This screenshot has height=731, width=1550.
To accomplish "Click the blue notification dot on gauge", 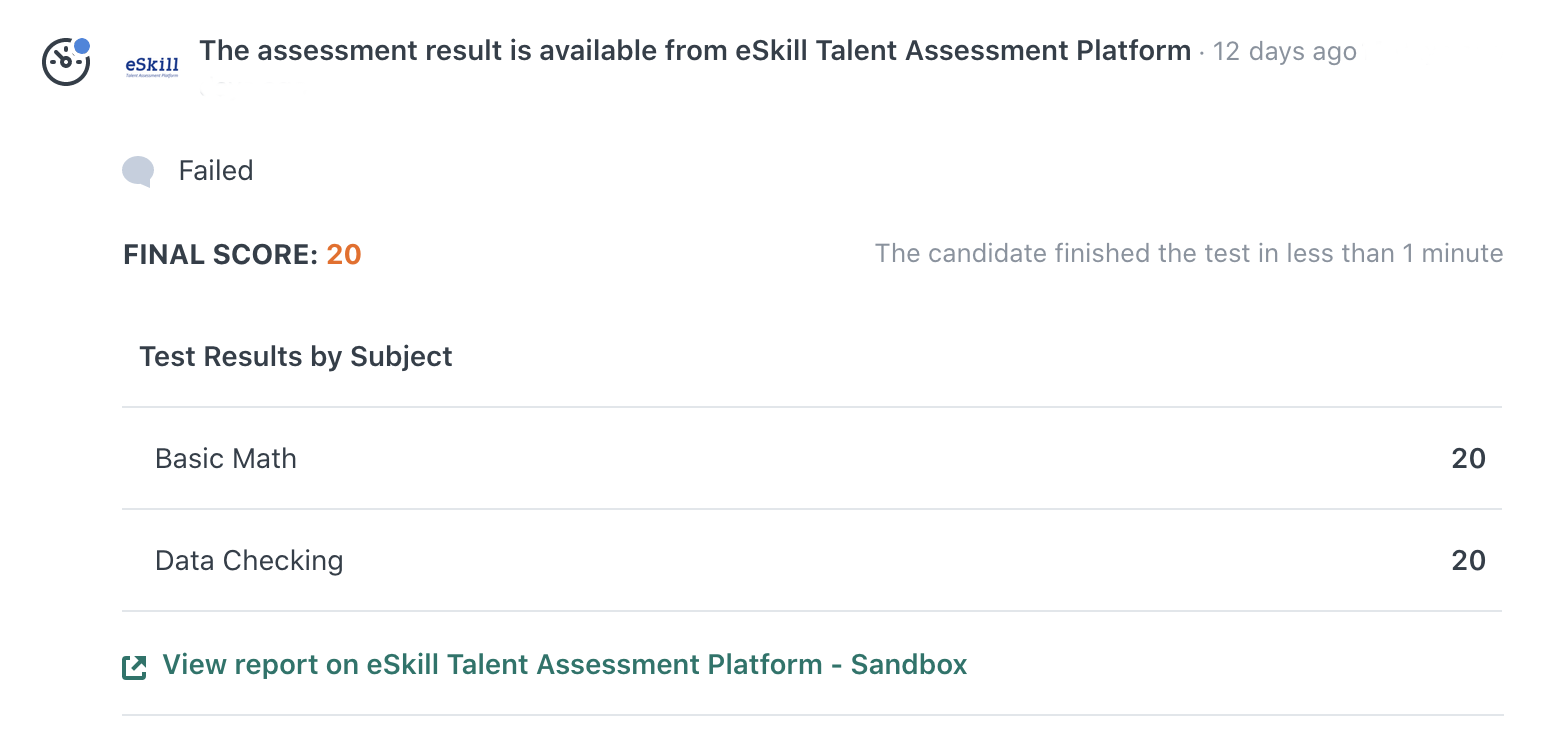I will [82, 46].
